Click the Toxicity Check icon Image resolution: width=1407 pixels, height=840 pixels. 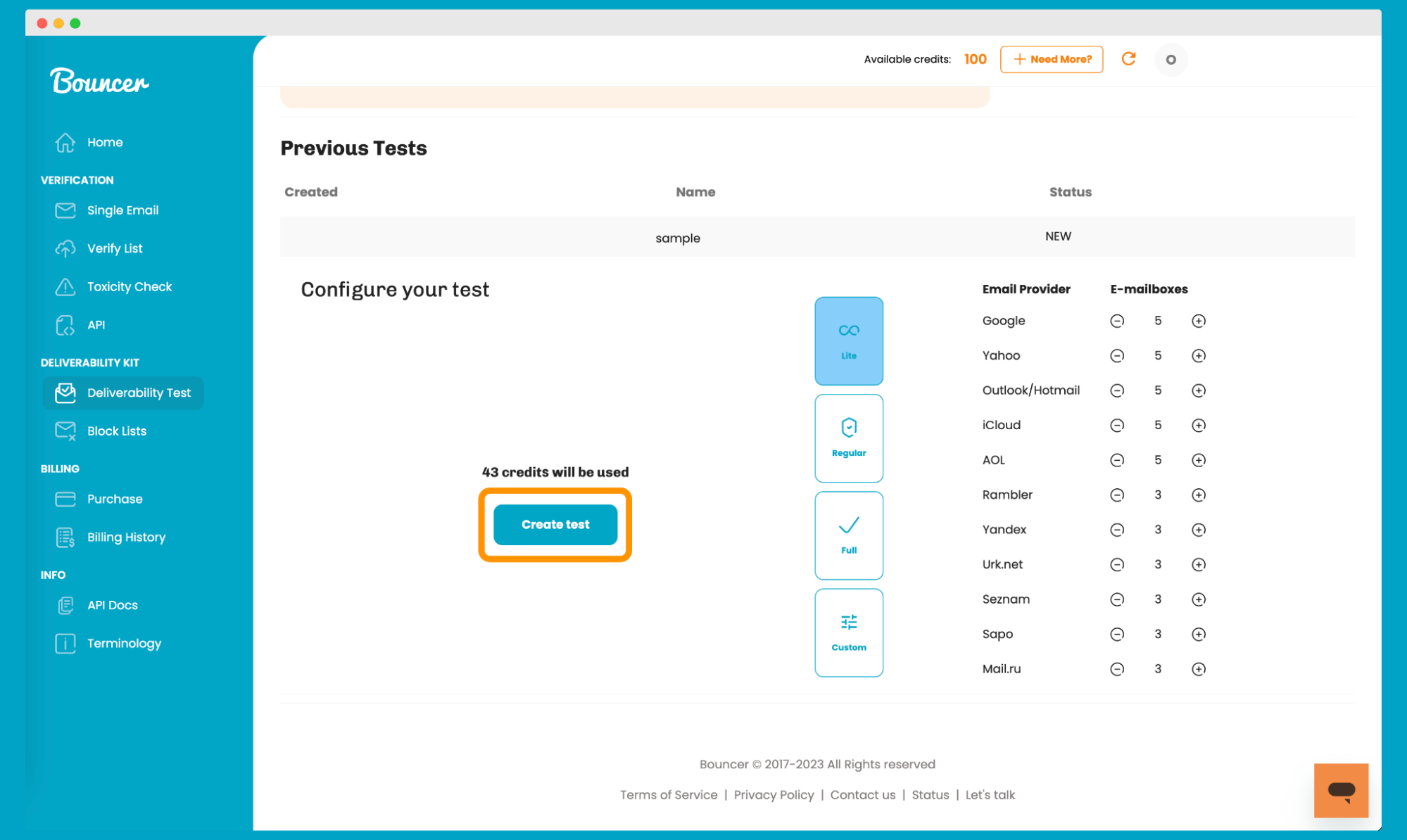point(65,286)
